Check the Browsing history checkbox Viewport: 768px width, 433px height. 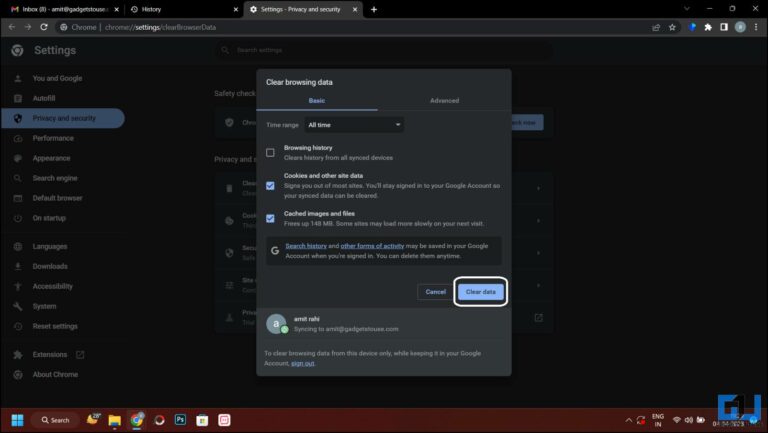click(x=270, y=152)
